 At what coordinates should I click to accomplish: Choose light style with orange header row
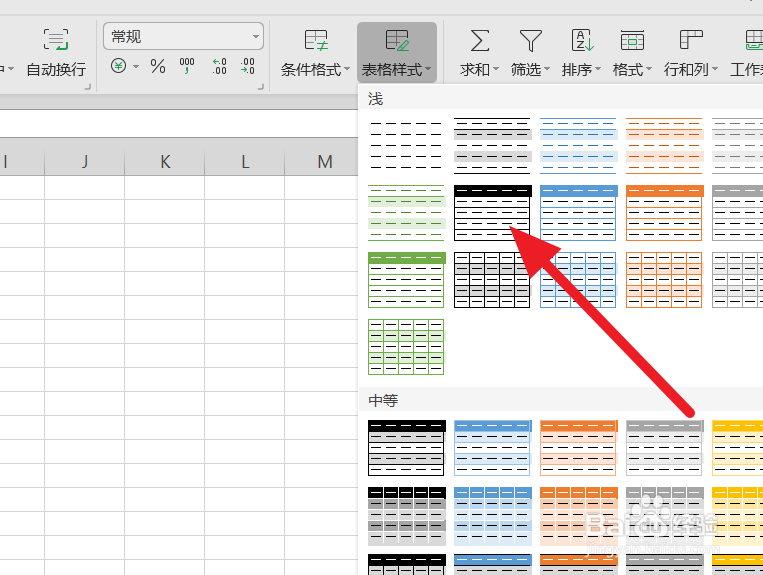point(664,213)
